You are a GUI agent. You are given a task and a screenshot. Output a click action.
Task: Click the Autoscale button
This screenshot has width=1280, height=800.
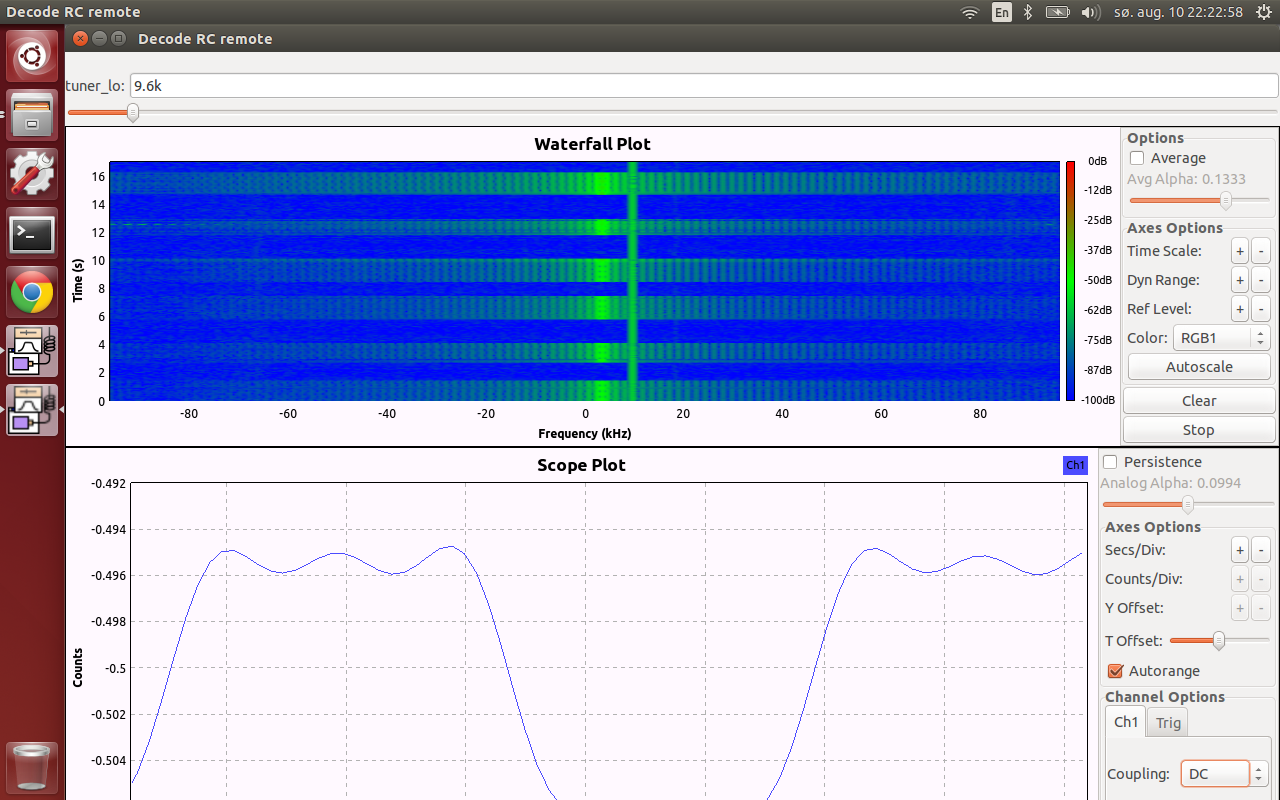(x=1199, y=367)
